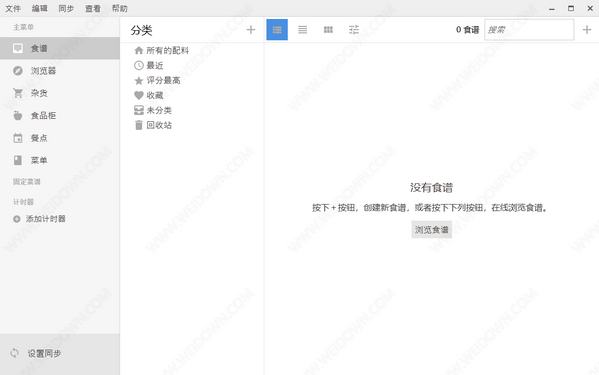
Task: Open the 查看 menu
Action: tap(93, 8)
